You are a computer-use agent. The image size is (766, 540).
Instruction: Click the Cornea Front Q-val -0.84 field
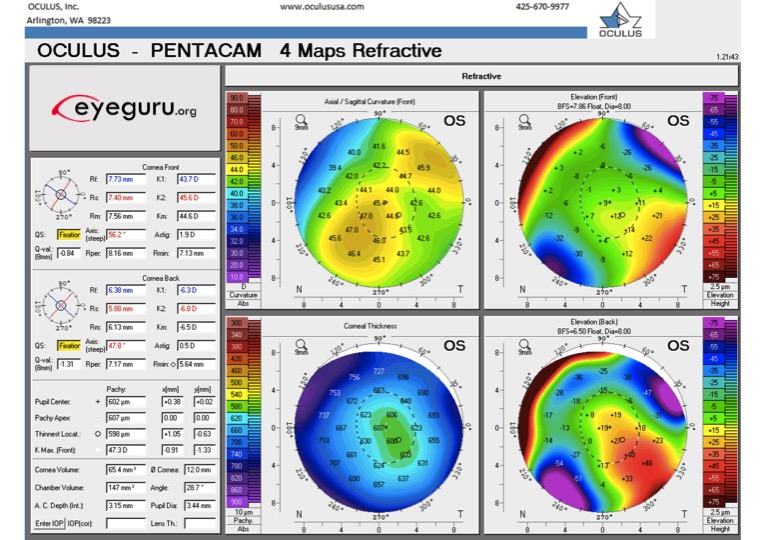pos(69,253)
